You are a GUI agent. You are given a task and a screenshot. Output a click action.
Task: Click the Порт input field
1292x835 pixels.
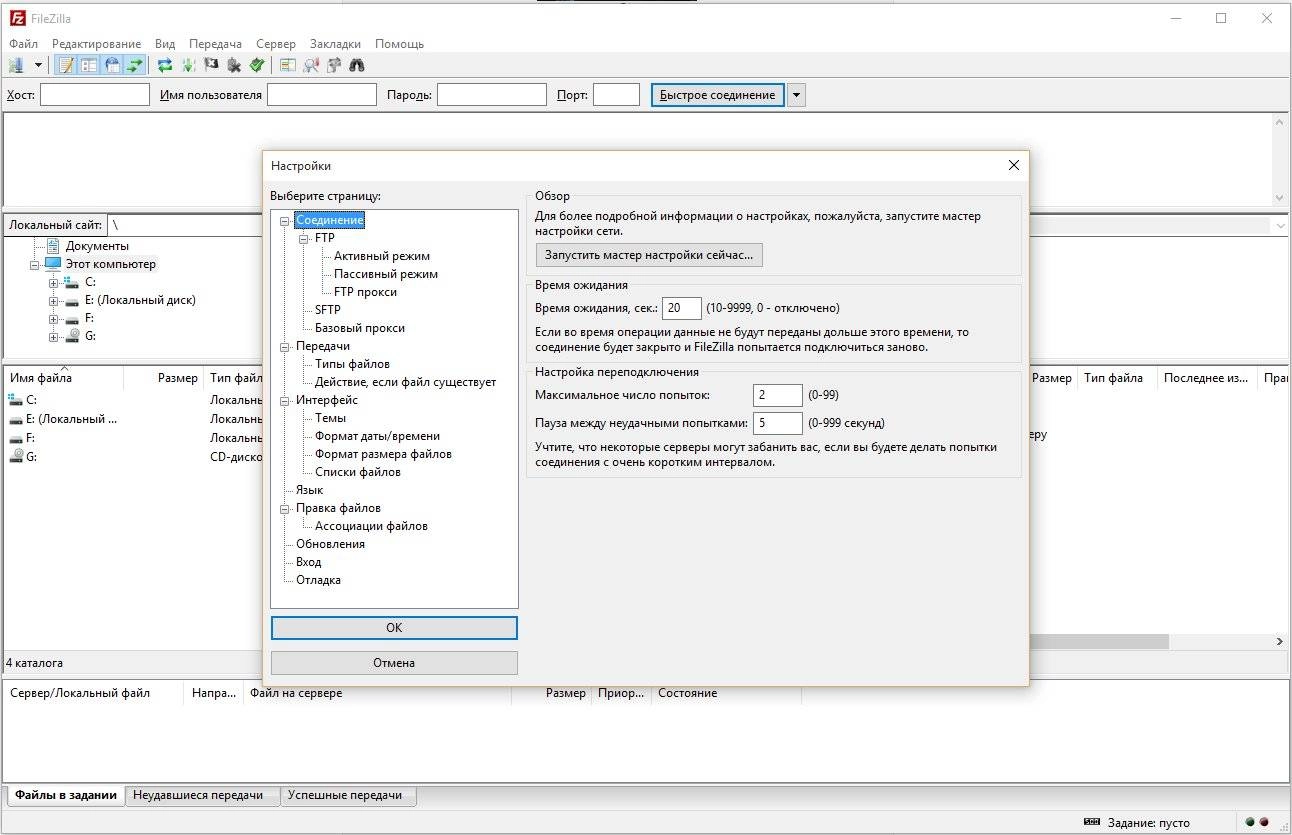pyautogui.click(x=616, y=95)
